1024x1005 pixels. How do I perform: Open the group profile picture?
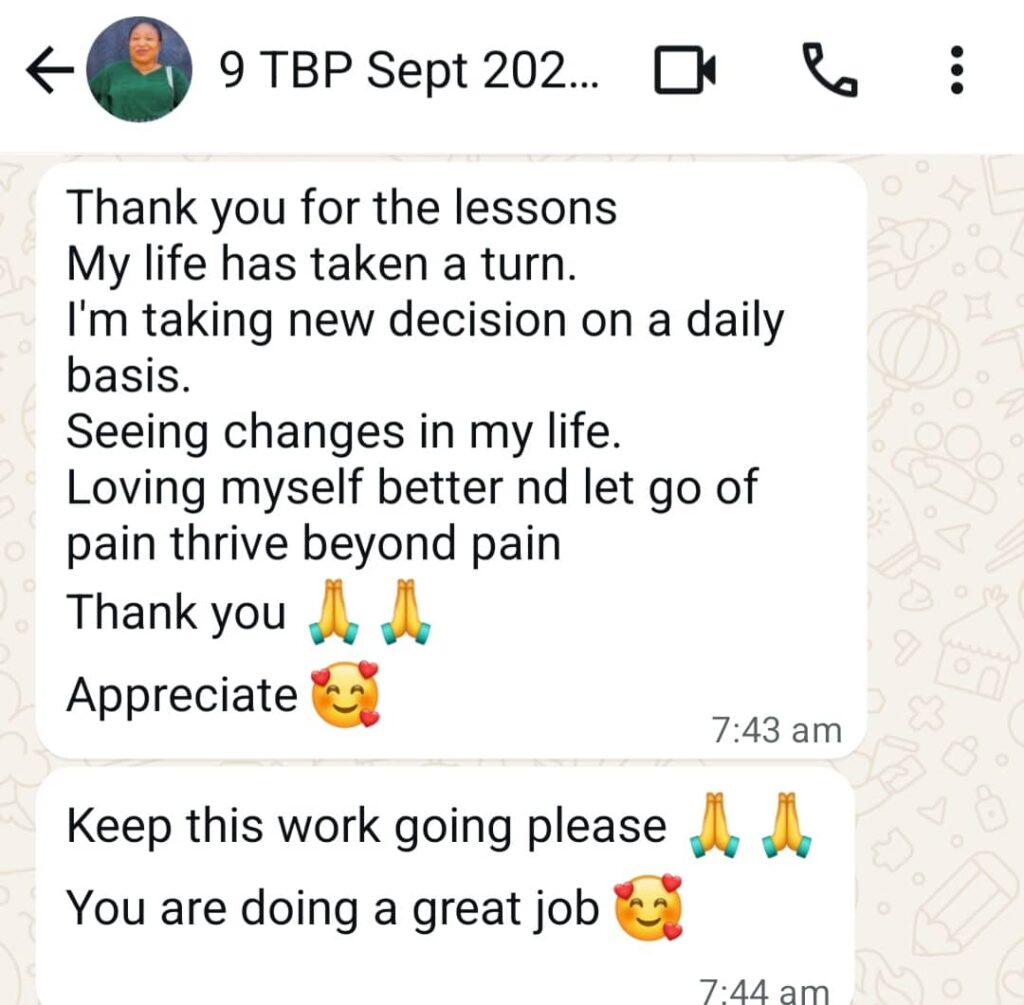[139, 69]
